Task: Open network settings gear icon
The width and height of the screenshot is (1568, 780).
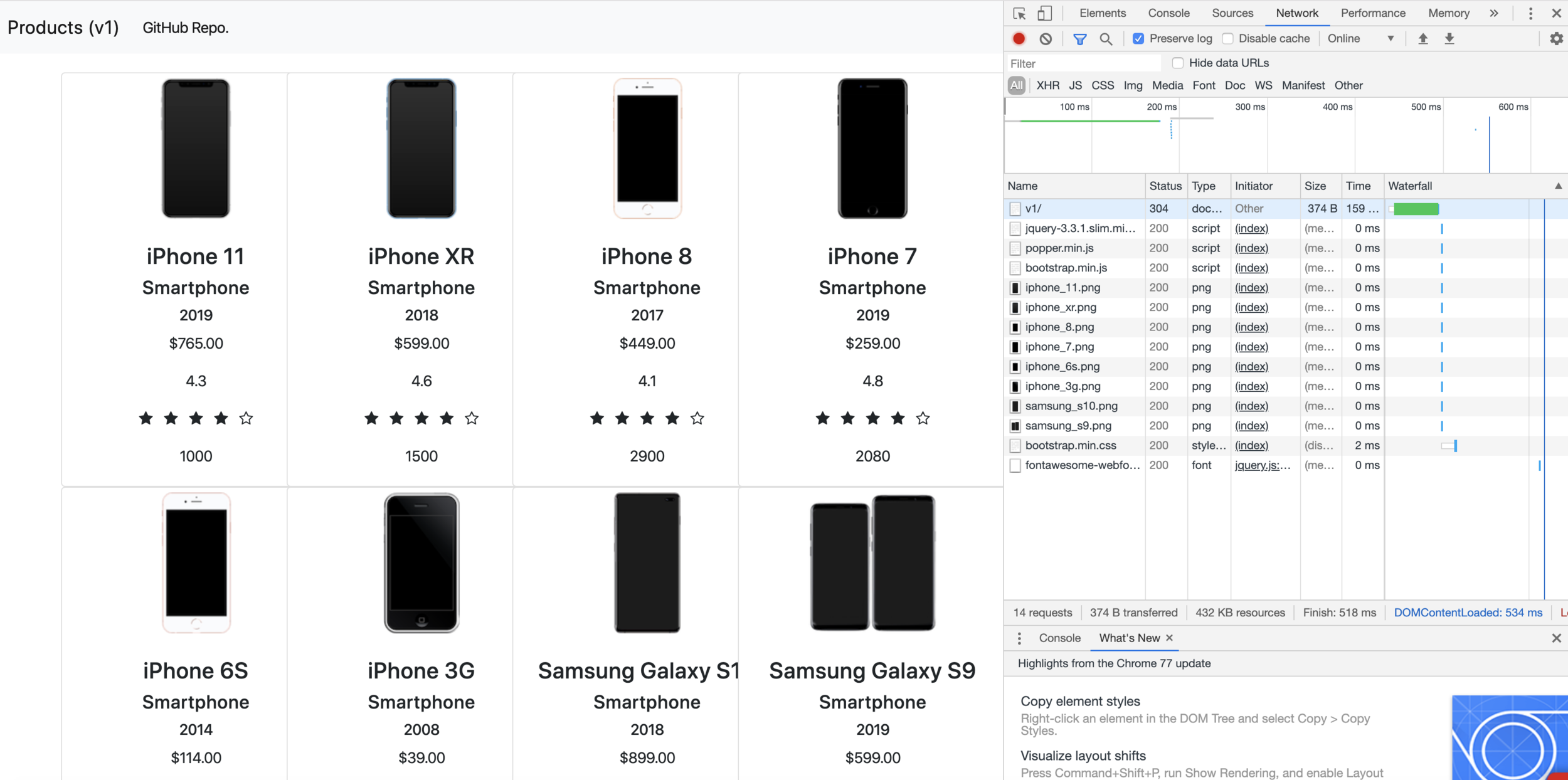Action: coord(1556,39)
